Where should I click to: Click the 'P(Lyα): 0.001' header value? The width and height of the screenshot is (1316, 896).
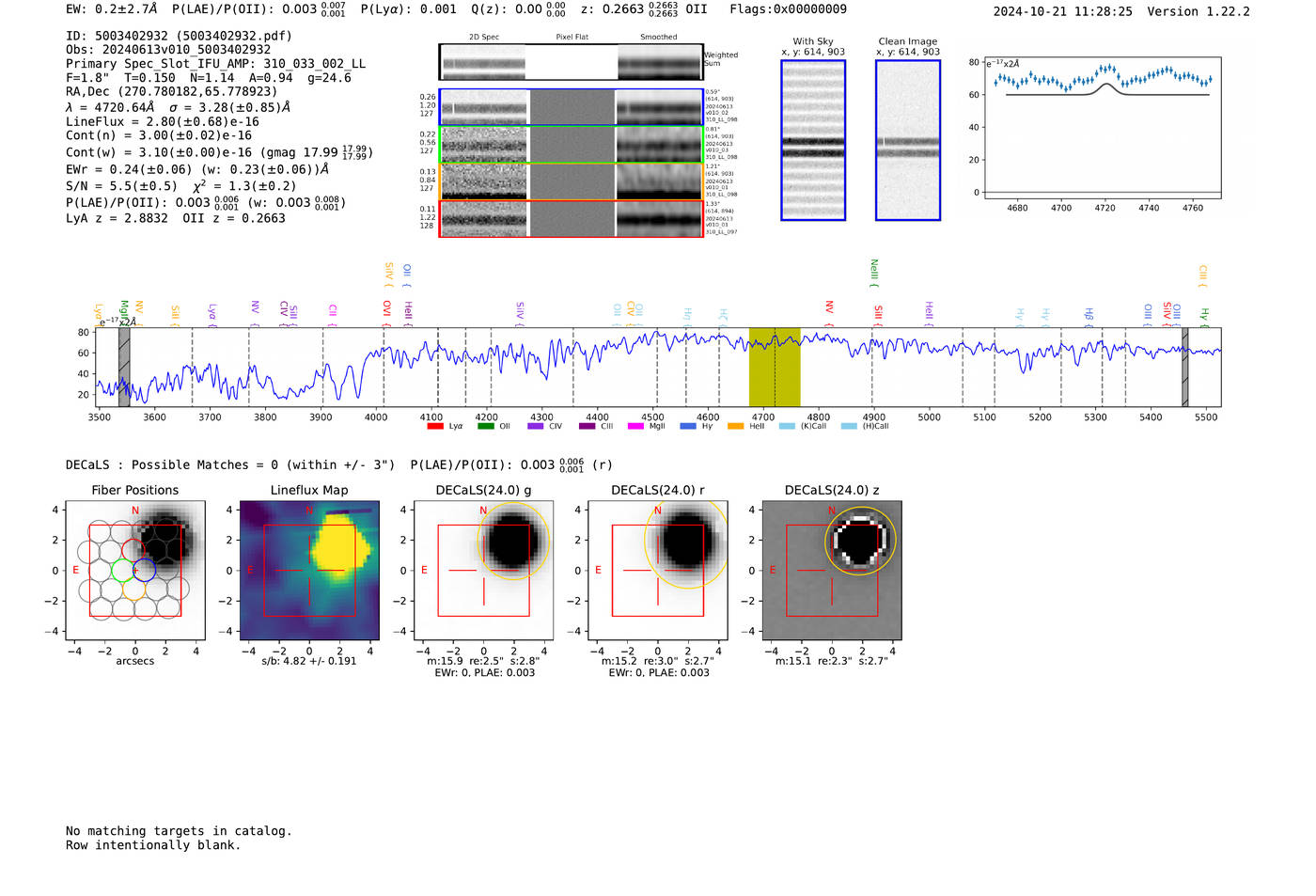(x=408, y=9)
